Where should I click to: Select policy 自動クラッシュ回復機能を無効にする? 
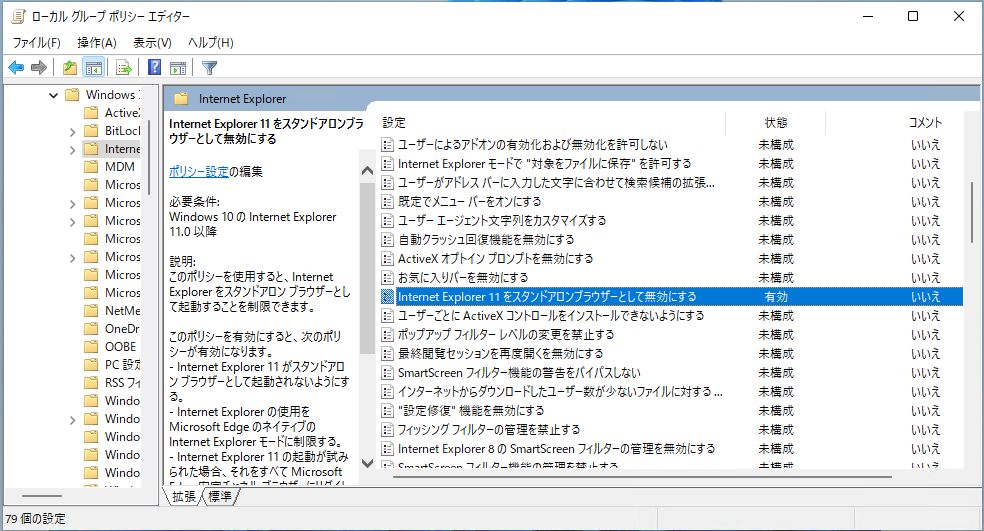[486, 240]
